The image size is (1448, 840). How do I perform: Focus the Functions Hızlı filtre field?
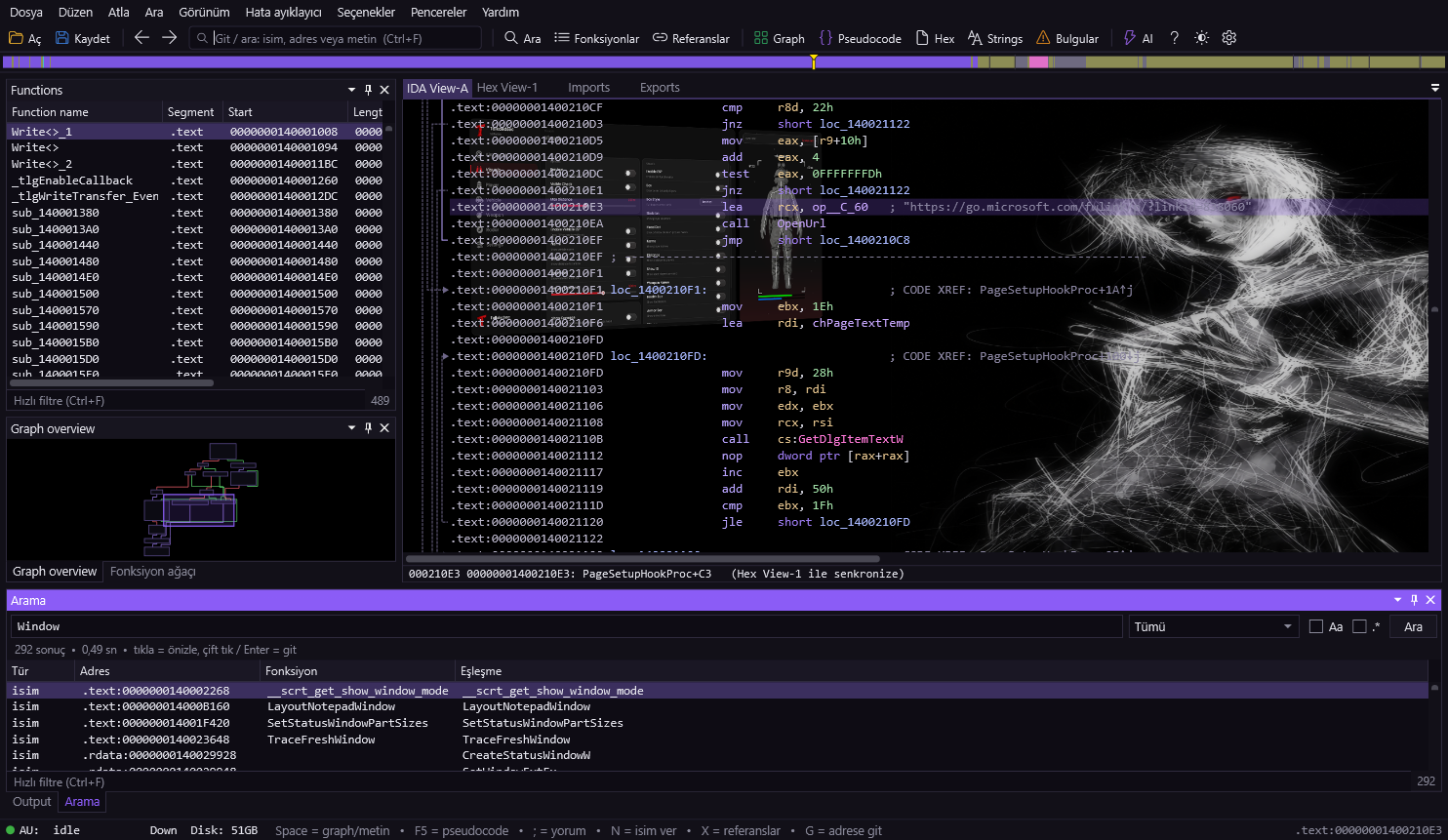pos(185,401)
